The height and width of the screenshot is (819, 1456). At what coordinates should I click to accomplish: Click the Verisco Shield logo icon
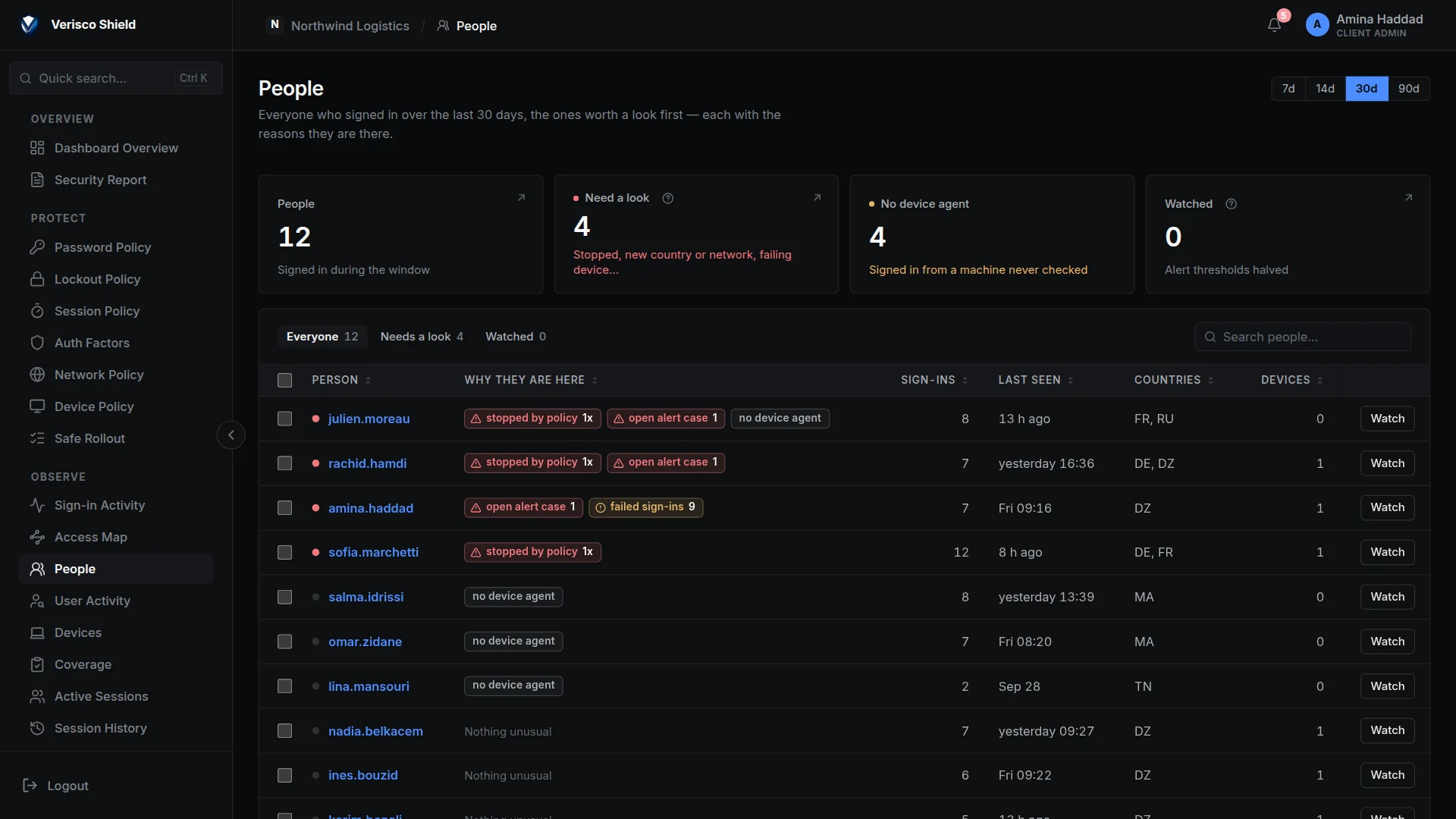coord(30,24)
